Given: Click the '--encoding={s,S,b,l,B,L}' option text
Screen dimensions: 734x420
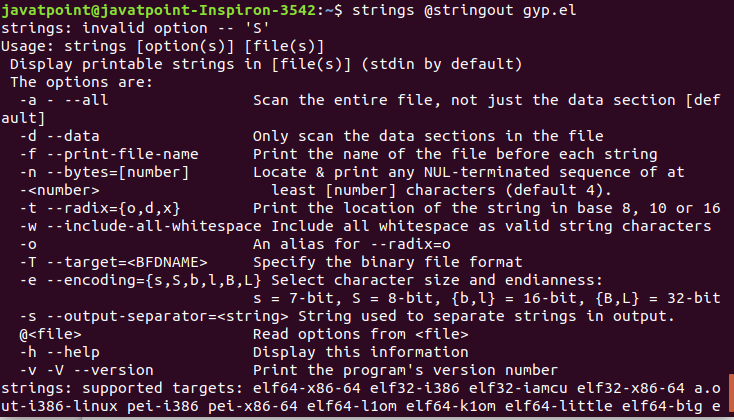Looking at the screenshot, I should pyautogui.click(x=154, y=280).
